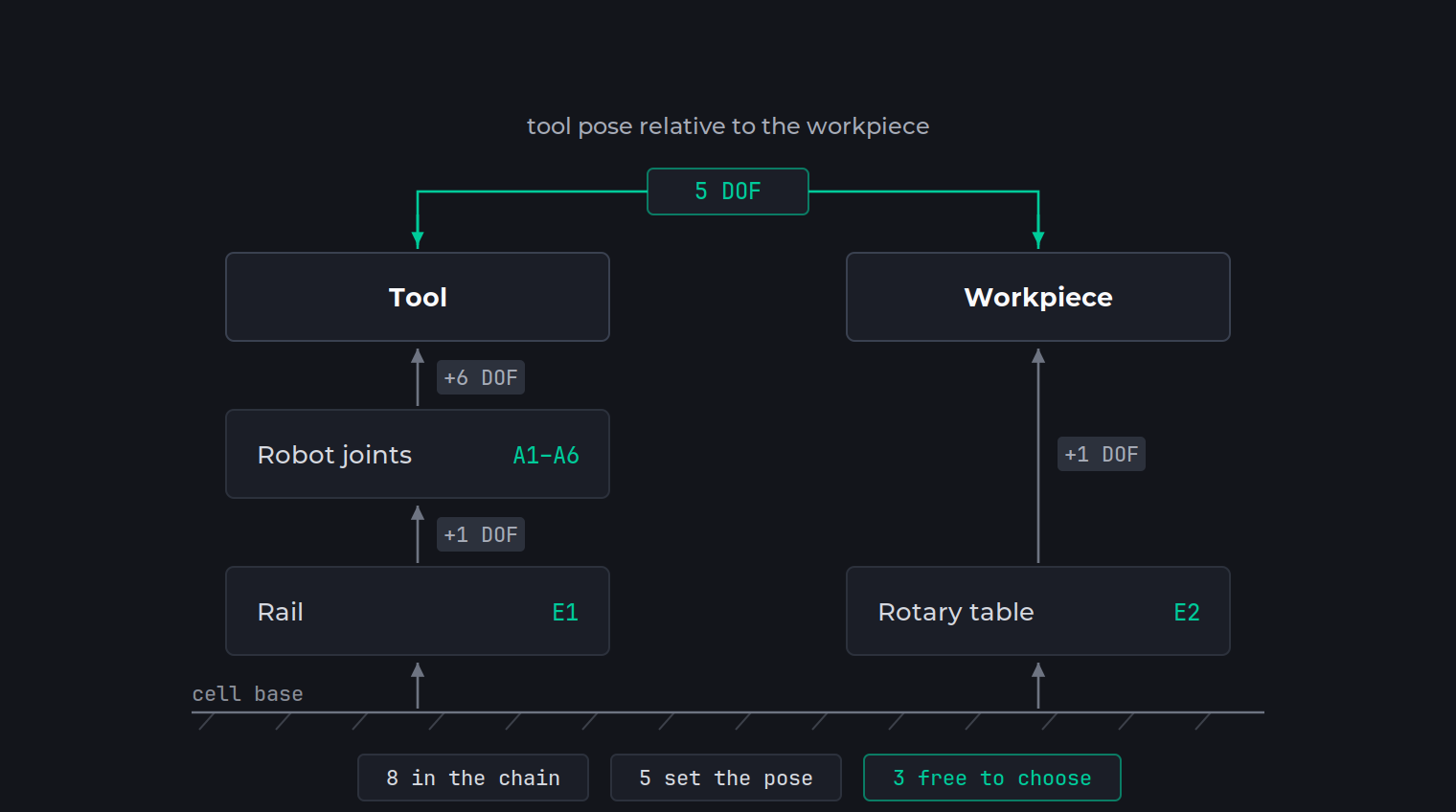Click the Rail block
This screenshot has width=1456, height=812.
point(418,611)
